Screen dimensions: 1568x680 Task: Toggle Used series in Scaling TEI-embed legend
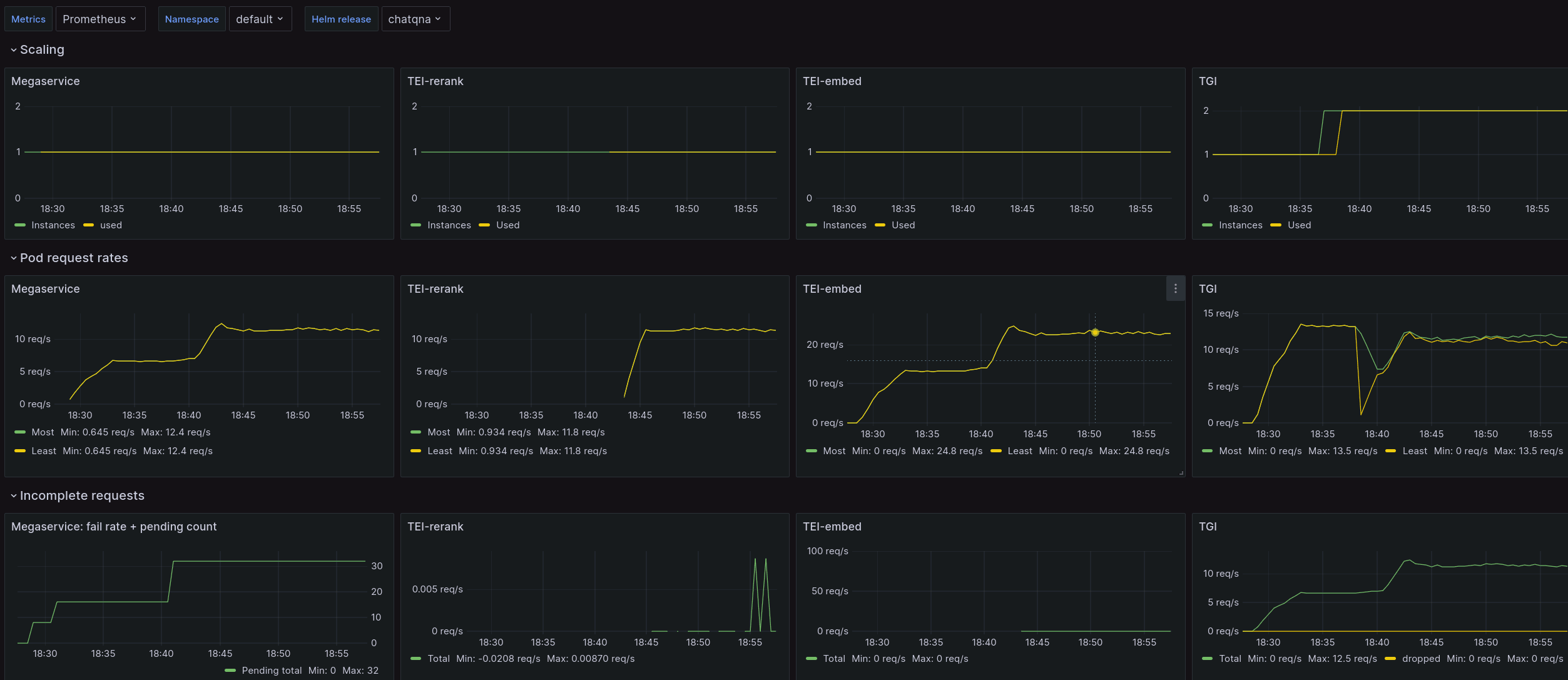click(903, 225)
